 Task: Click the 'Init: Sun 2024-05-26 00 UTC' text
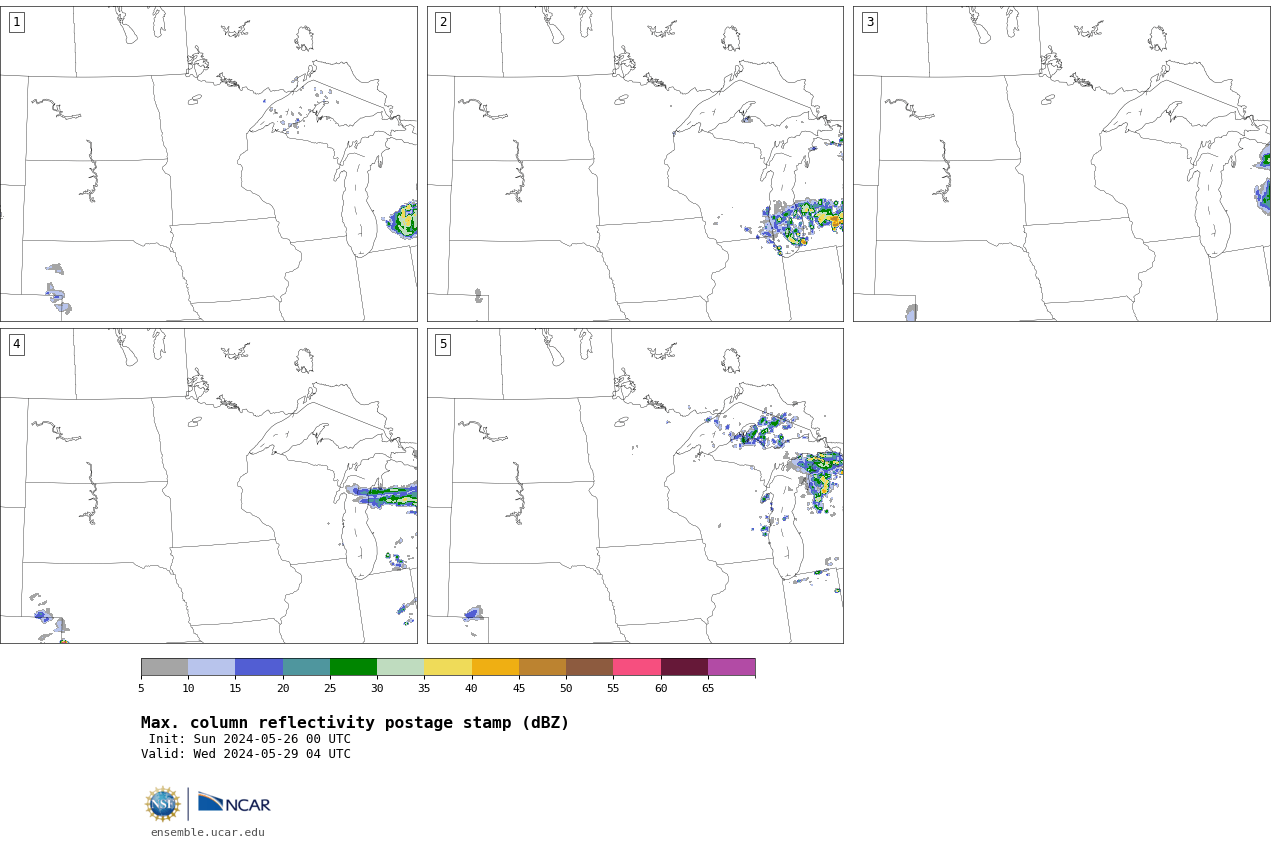(x=250, y=739)
